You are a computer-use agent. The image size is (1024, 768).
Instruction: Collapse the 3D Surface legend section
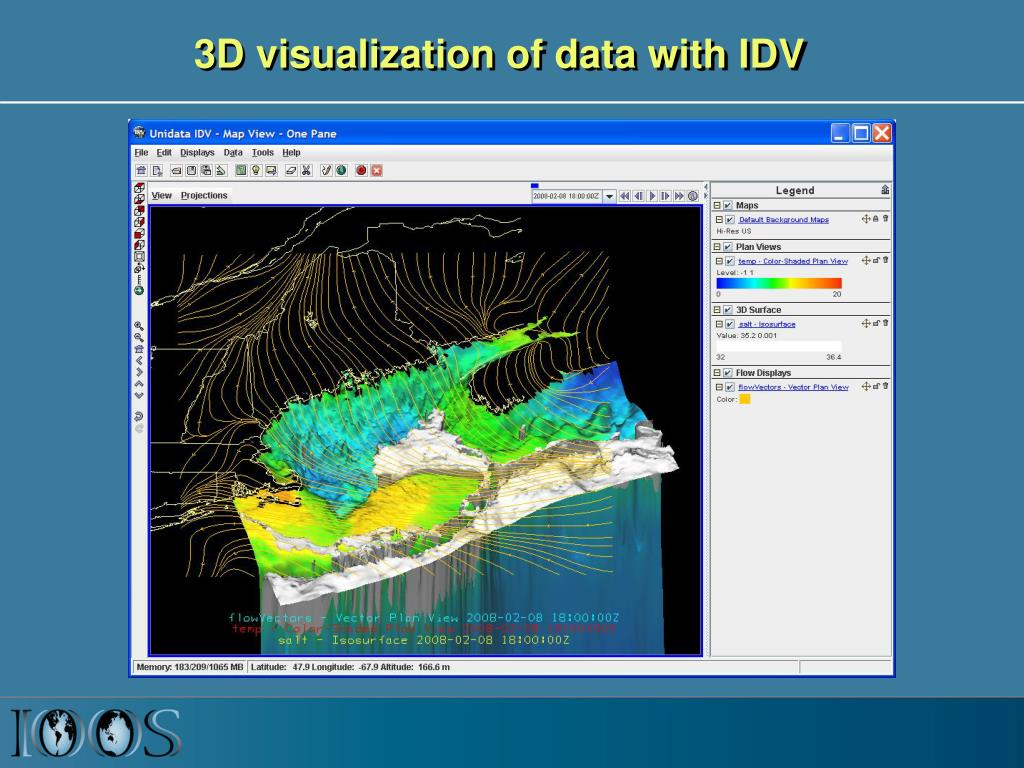click(x=717, y=310)
